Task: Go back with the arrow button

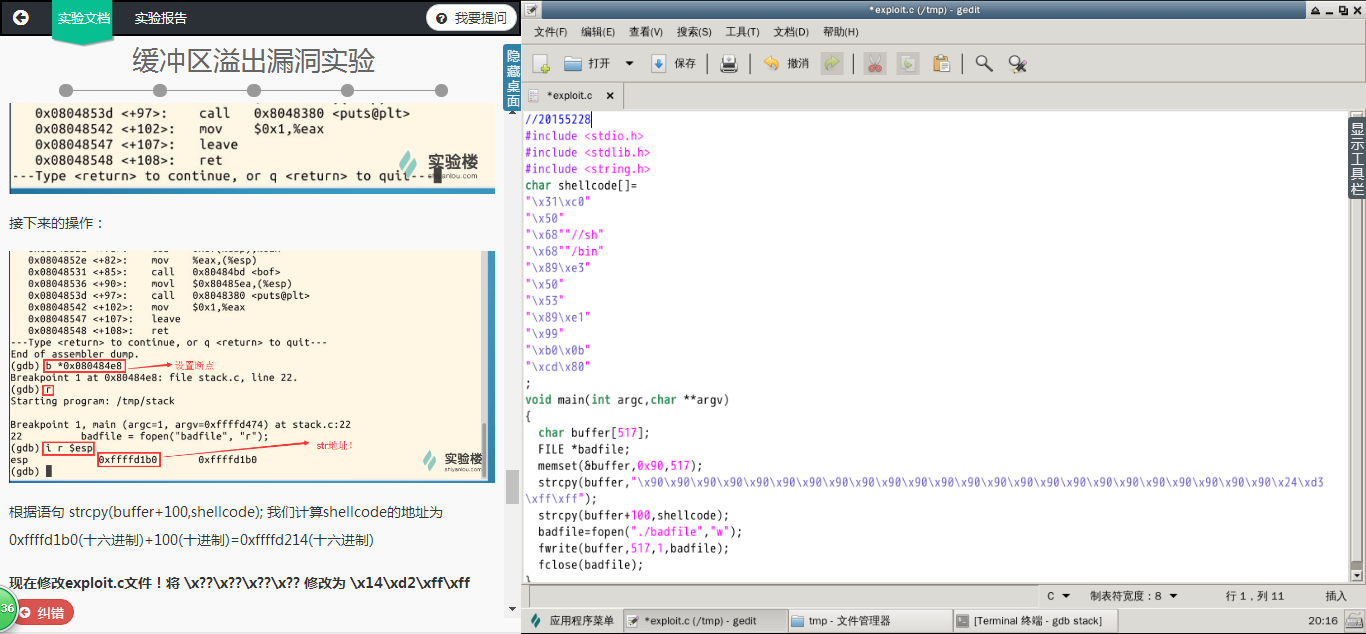Action: coord(21,17)
